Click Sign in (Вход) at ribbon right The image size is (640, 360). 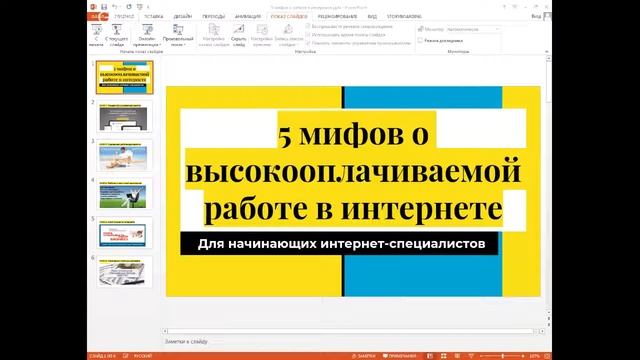pyautogui.click(x=536, y=16)
